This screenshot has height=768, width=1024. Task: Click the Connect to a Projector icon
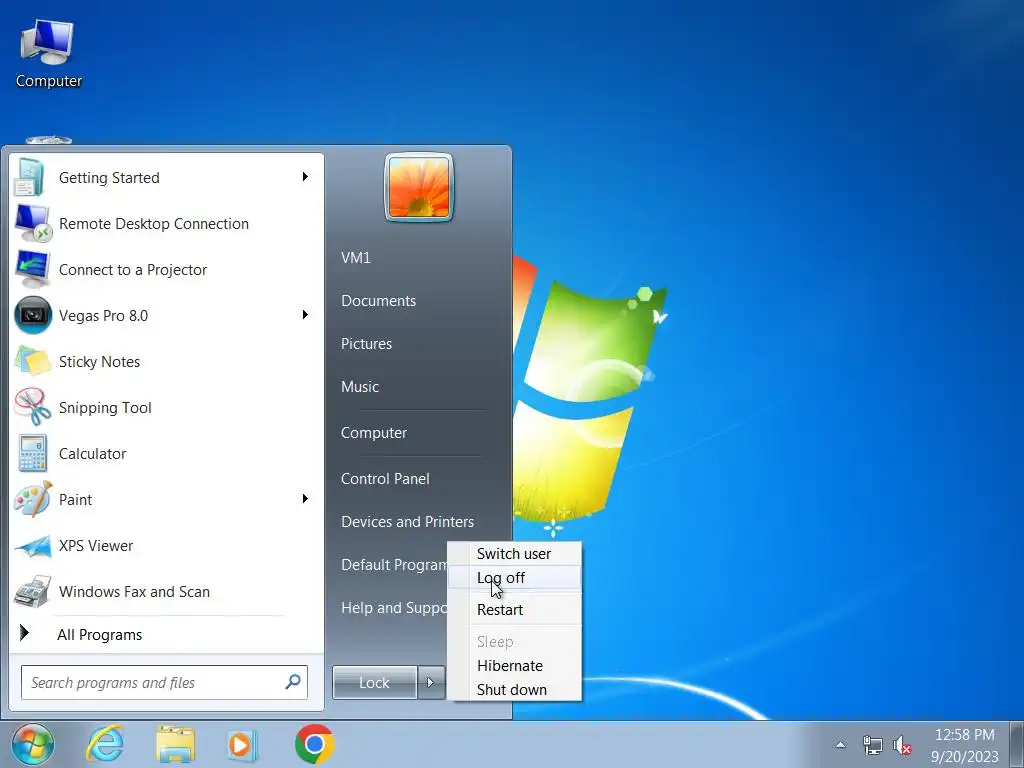click(x=32, y=269)
